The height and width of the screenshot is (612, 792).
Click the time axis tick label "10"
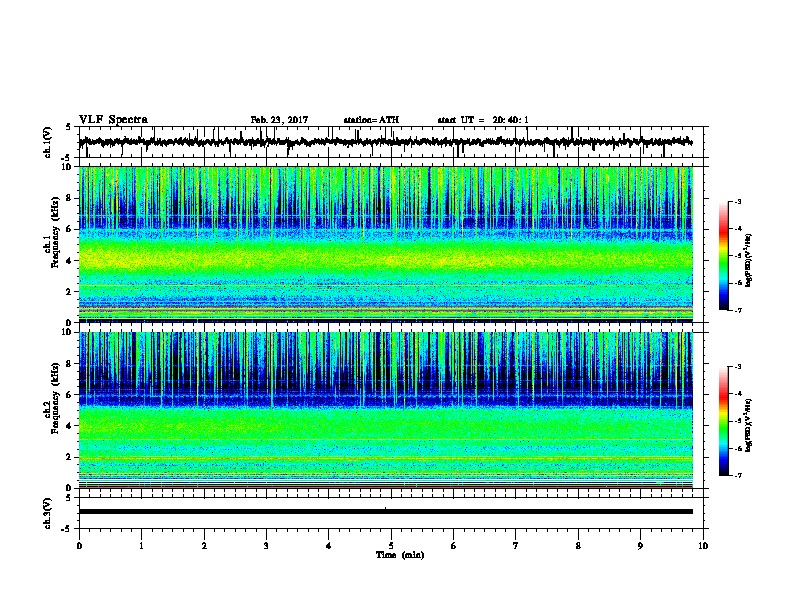[x=703, y=546]
